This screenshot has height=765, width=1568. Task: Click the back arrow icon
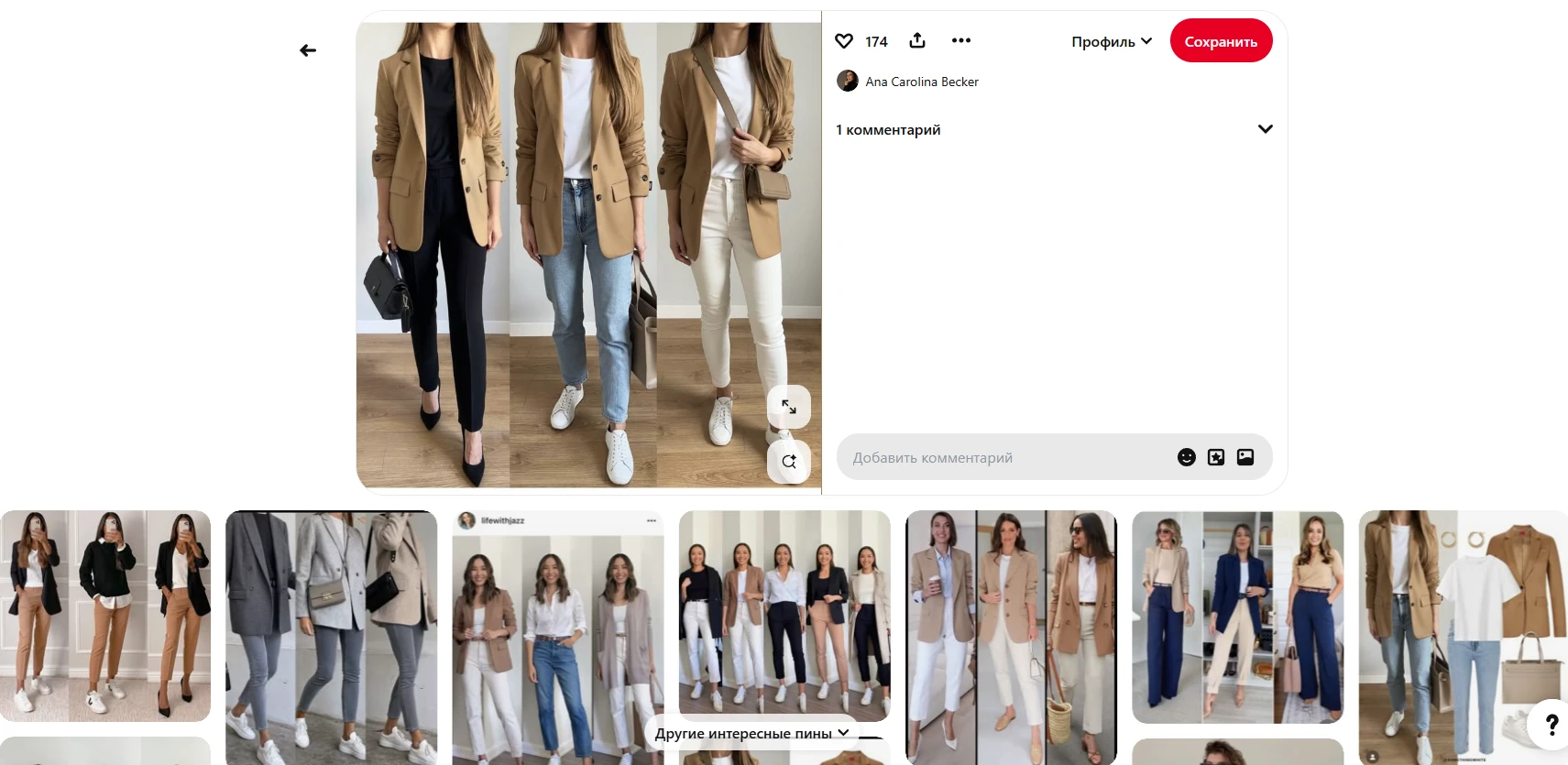(x=308, y=50)
